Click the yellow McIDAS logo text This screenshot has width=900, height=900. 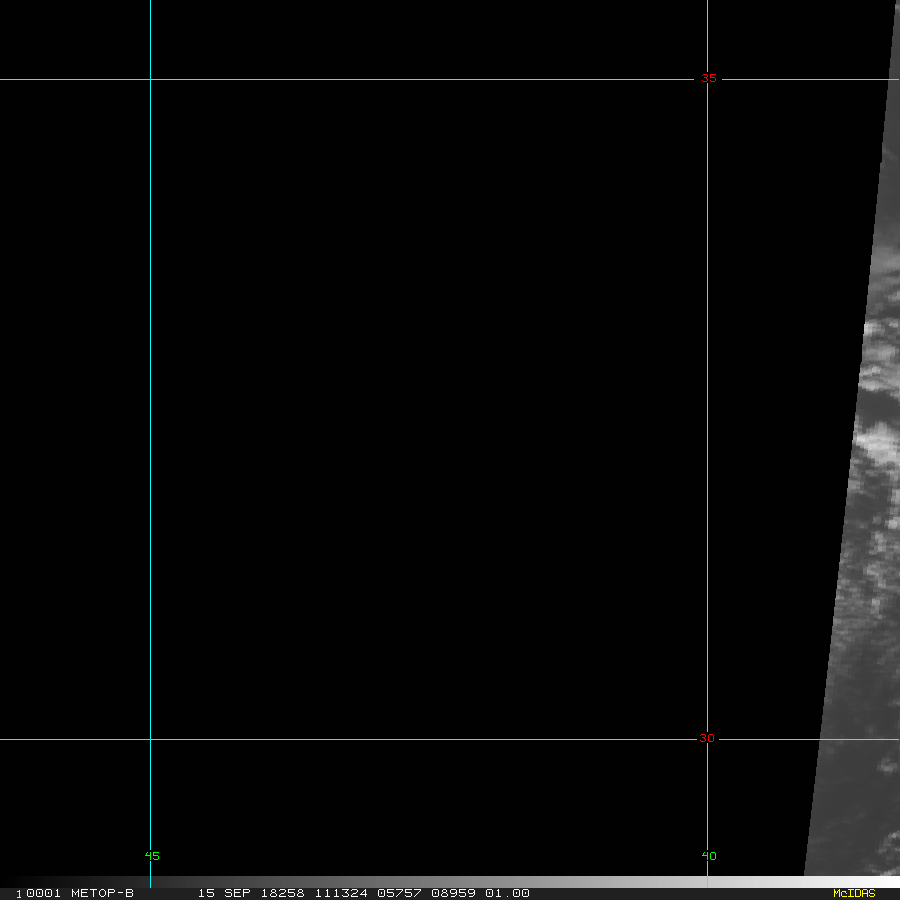[x=854, y=893]
